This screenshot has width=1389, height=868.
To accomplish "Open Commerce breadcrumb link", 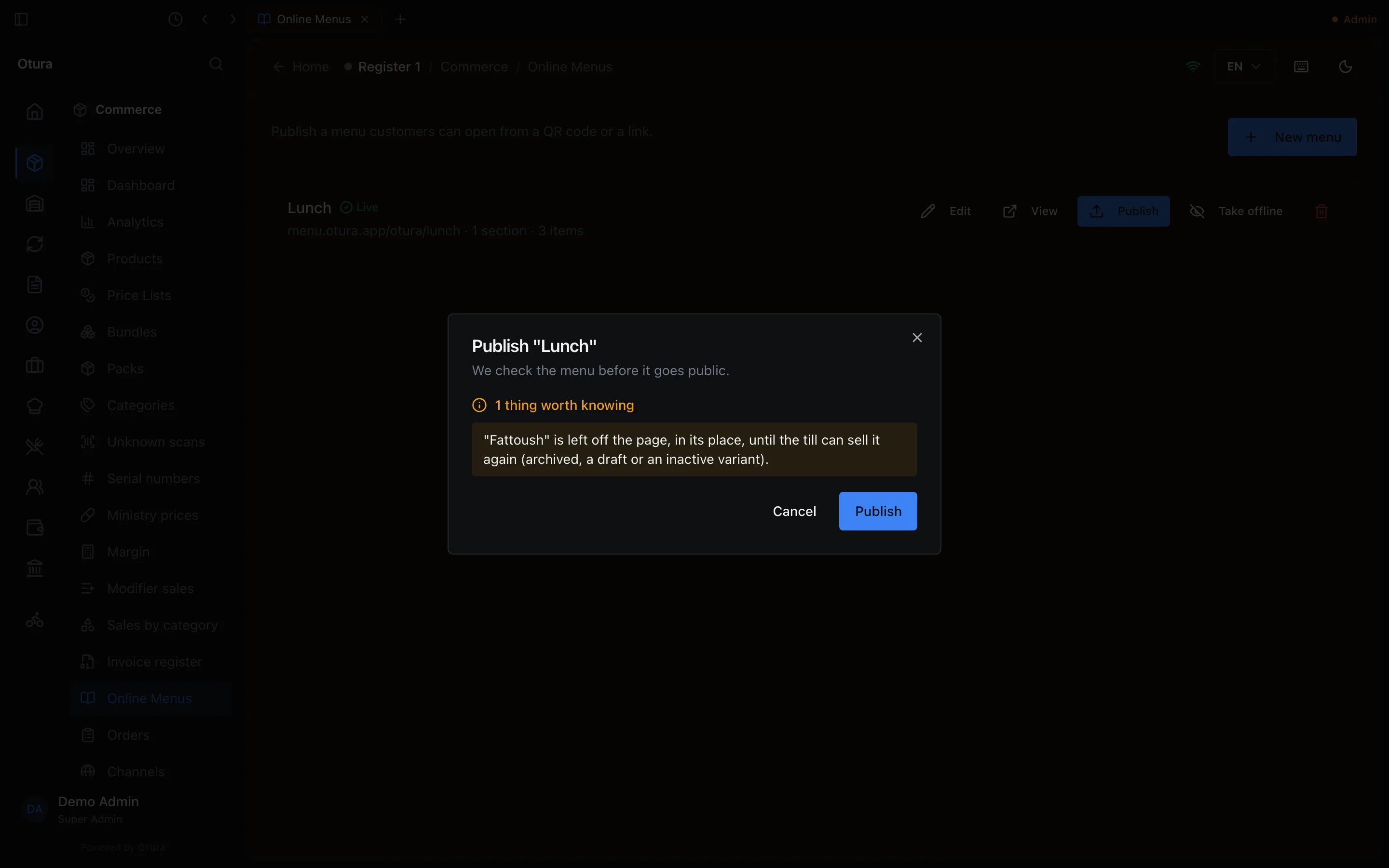I will 474,67.
